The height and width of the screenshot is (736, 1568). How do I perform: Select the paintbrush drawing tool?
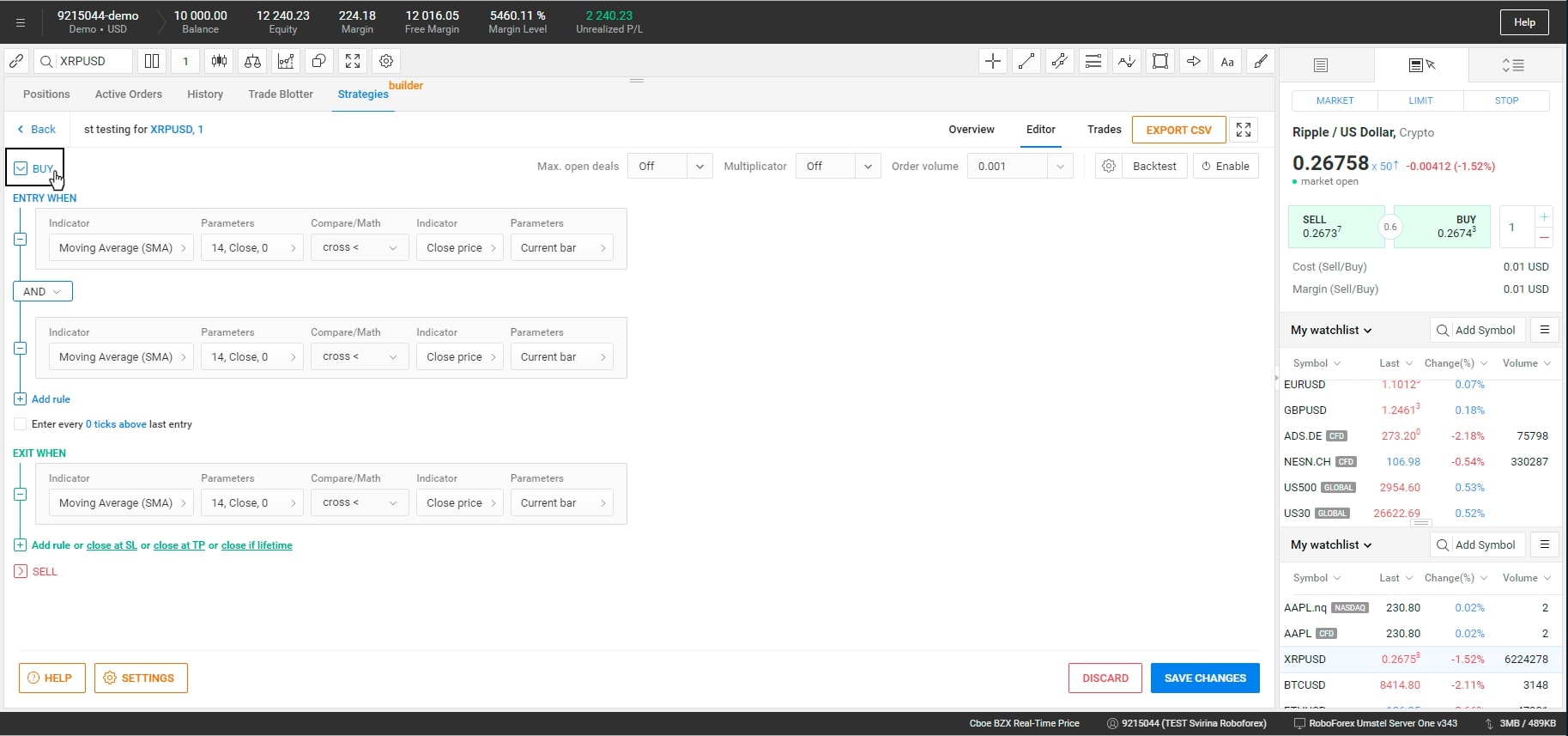point(1260,61)
